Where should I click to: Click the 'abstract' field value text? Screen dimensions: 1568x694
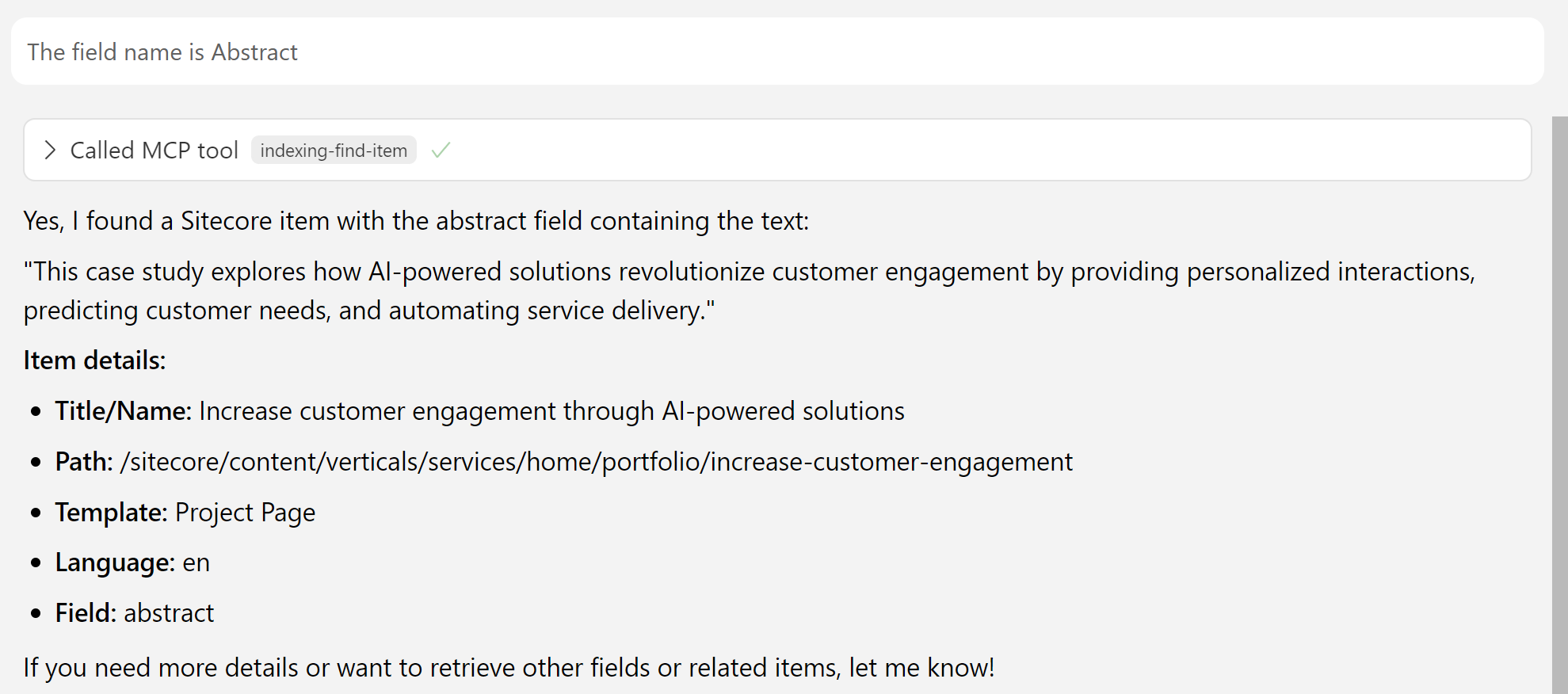169,613
